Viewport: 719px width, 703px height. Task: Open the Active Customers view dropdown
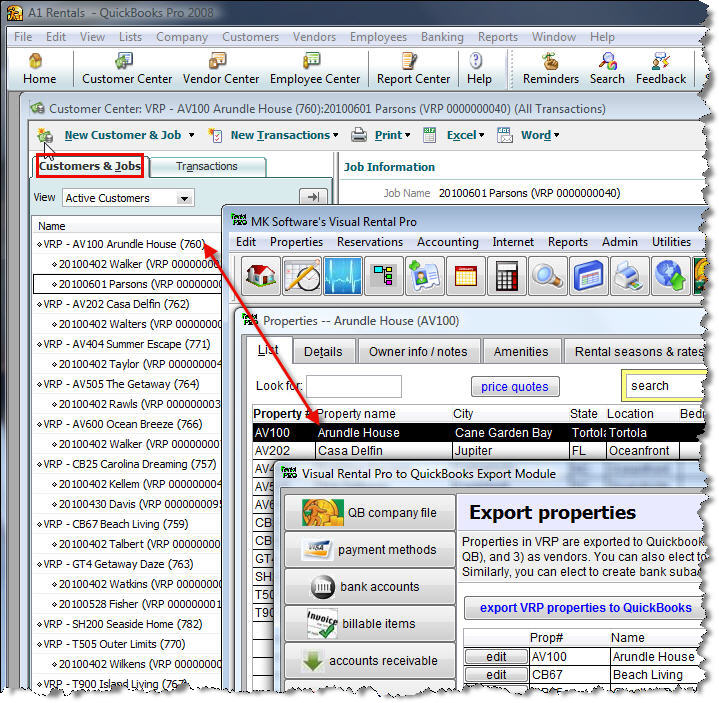tap(184, 199)
